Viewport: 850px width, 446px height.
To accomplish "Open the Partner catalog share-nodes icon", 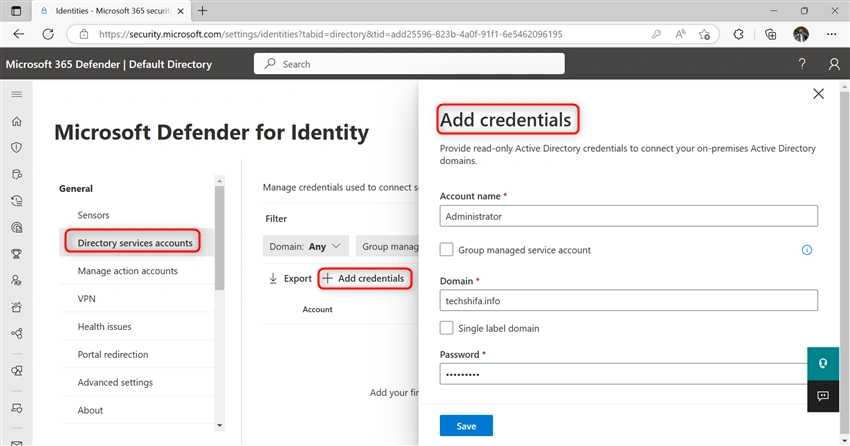I will (17, 333).
